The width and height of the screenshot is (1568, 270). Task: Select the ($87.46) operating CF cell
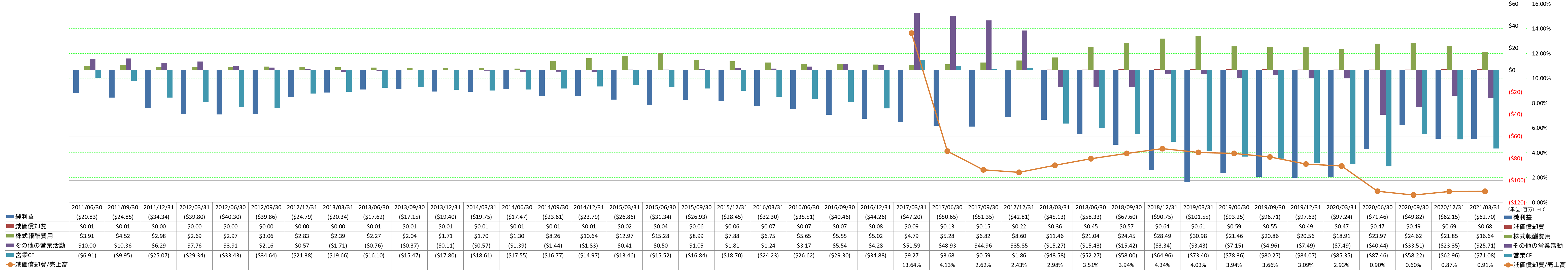pos(1377,255)
